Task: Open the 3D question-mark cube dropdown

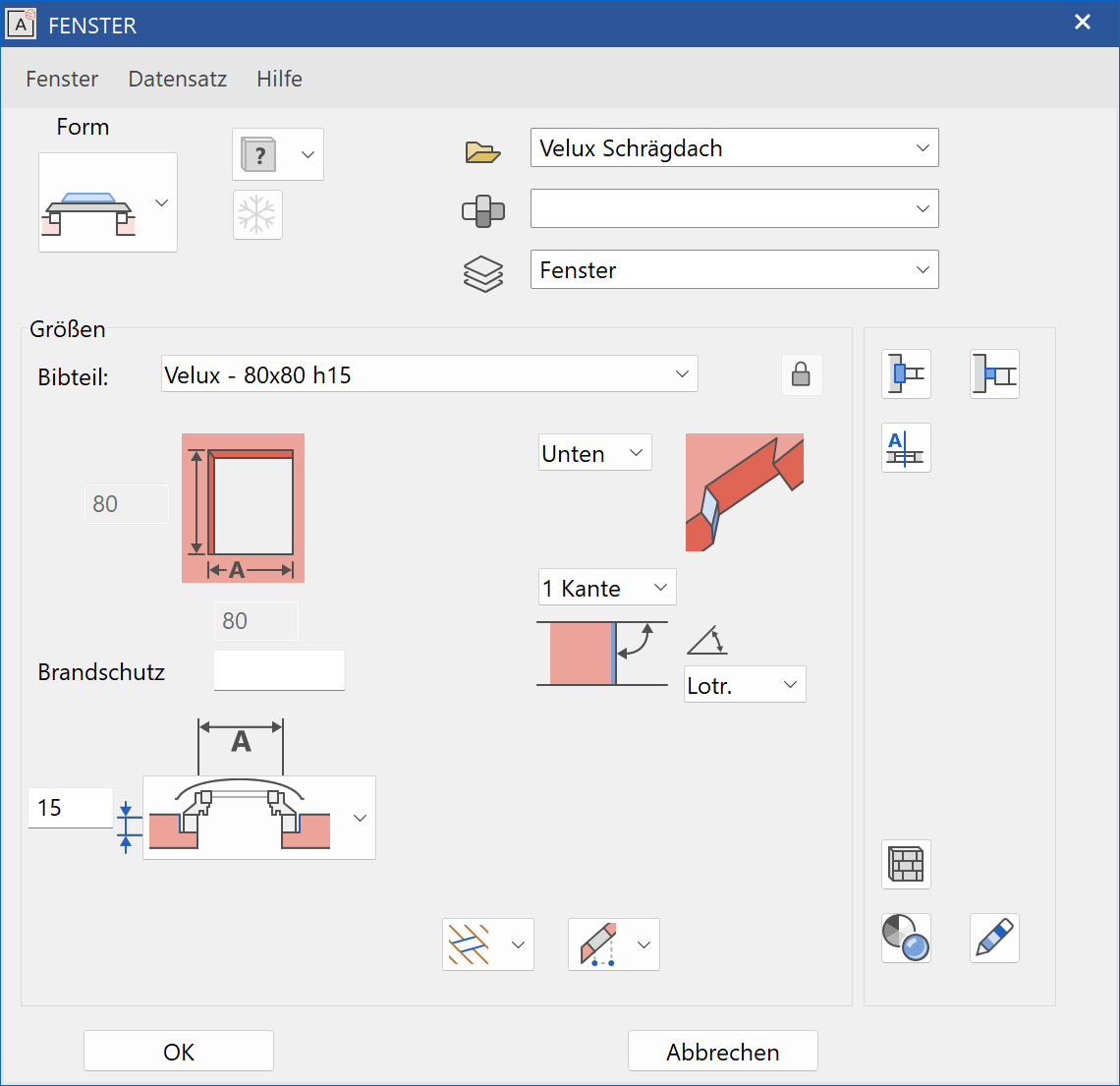Action: [278, 154]
